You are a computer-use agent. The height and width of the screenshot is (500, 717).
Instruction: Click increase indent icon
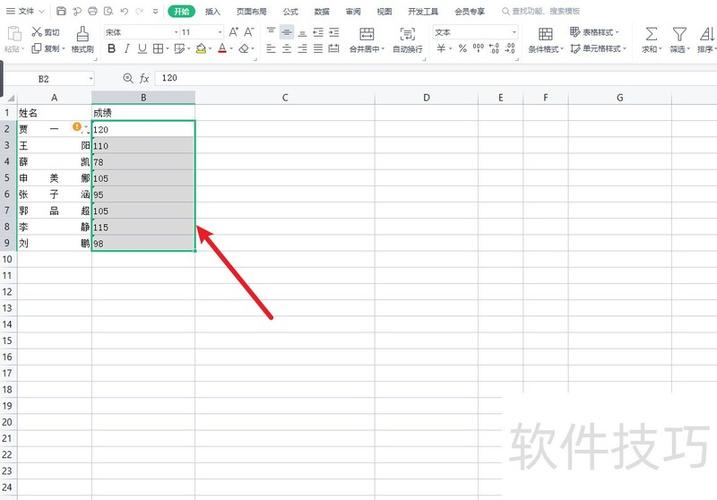334,32
